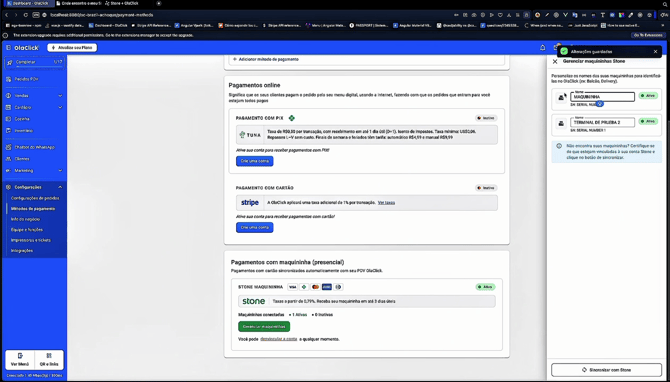The width and height of the screenshot is (670, 382).
Task: Dismiss the Alterações guardadas toast
Action: pyautogui.click(x=655, y=52)
